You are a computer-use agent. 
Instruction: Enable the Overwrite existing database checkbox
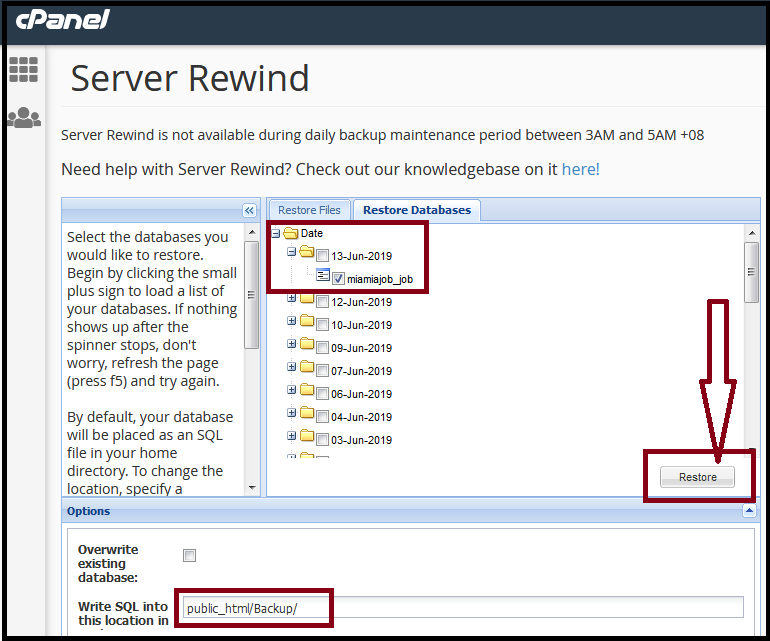pos(189,556)
